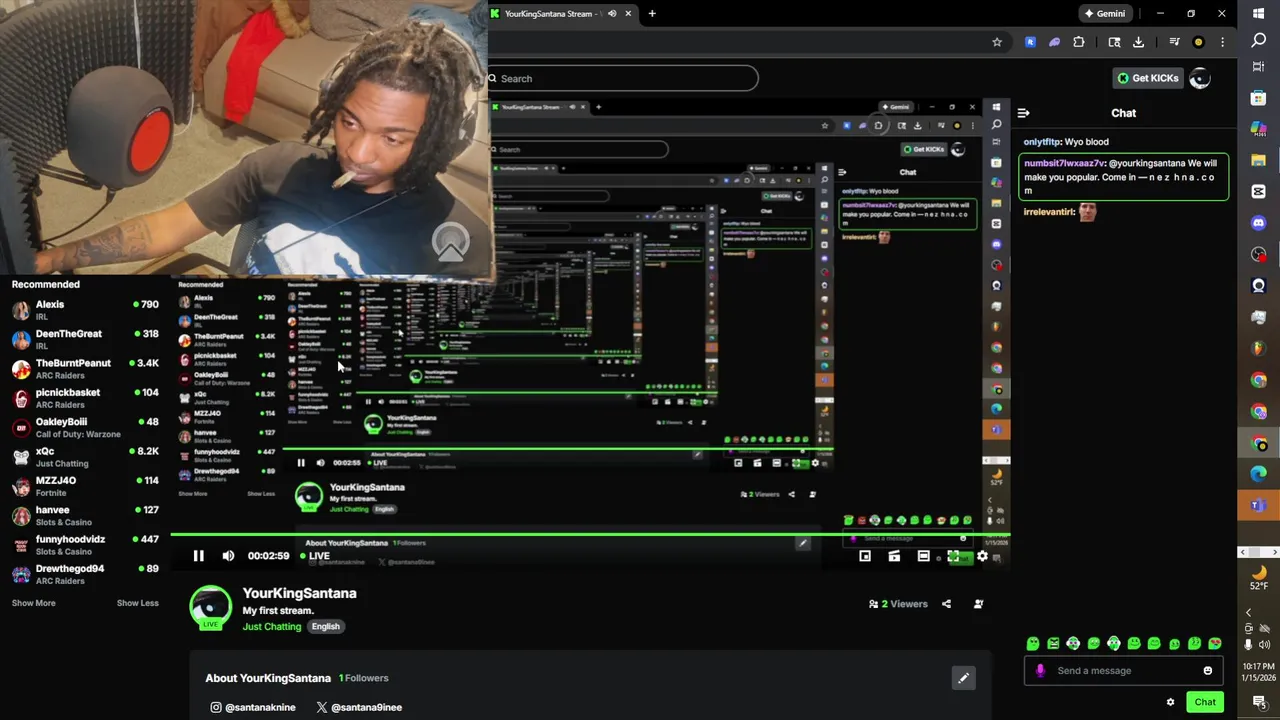This screenshot has height=720, width=1280.
Task: Click the purple microphone icon in chat input
Action: 1040,671
